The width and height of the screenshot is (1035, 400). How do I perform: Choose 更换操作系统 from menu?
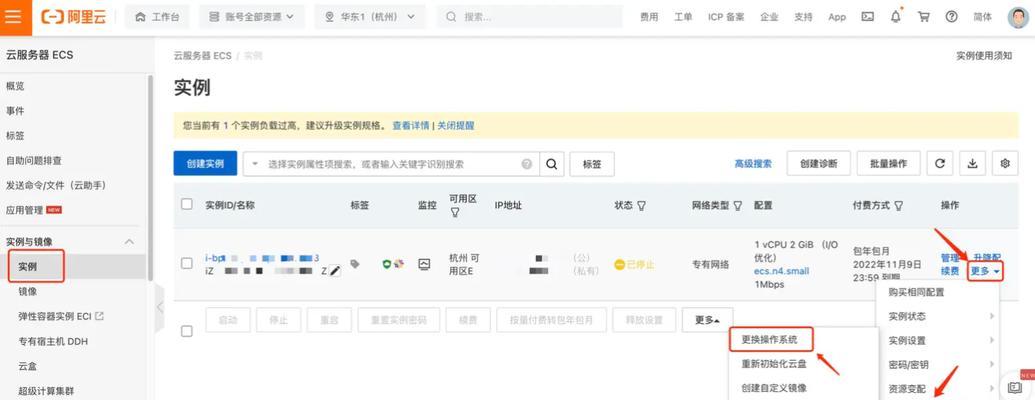(x=770, y=340)
